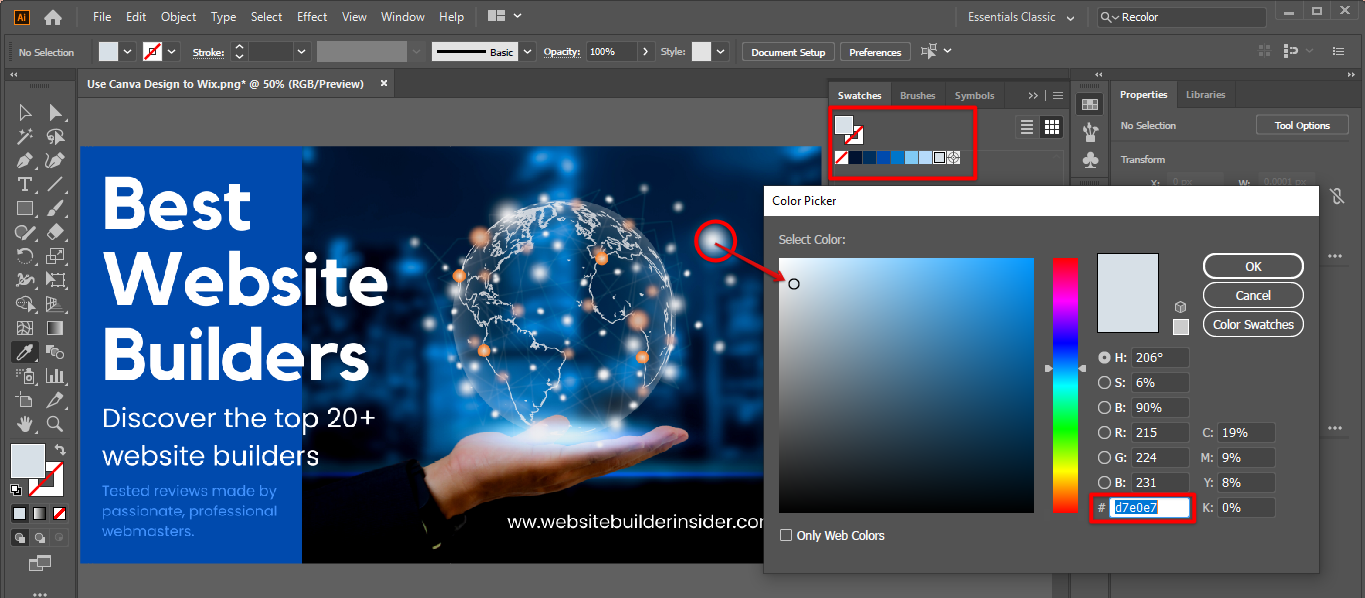Switch to the Brushes tab
Screen dimensions: 1365x598
tap(917, 96)
